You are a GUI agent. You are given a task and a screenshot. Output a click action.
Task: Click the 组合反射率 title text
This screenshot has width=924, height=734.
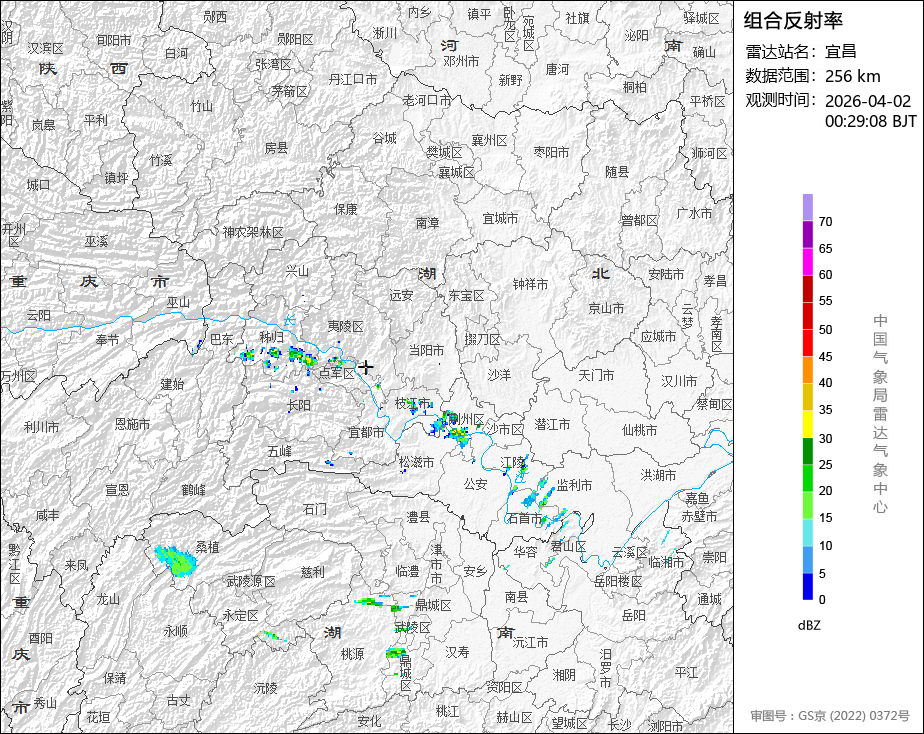(793, 21)
